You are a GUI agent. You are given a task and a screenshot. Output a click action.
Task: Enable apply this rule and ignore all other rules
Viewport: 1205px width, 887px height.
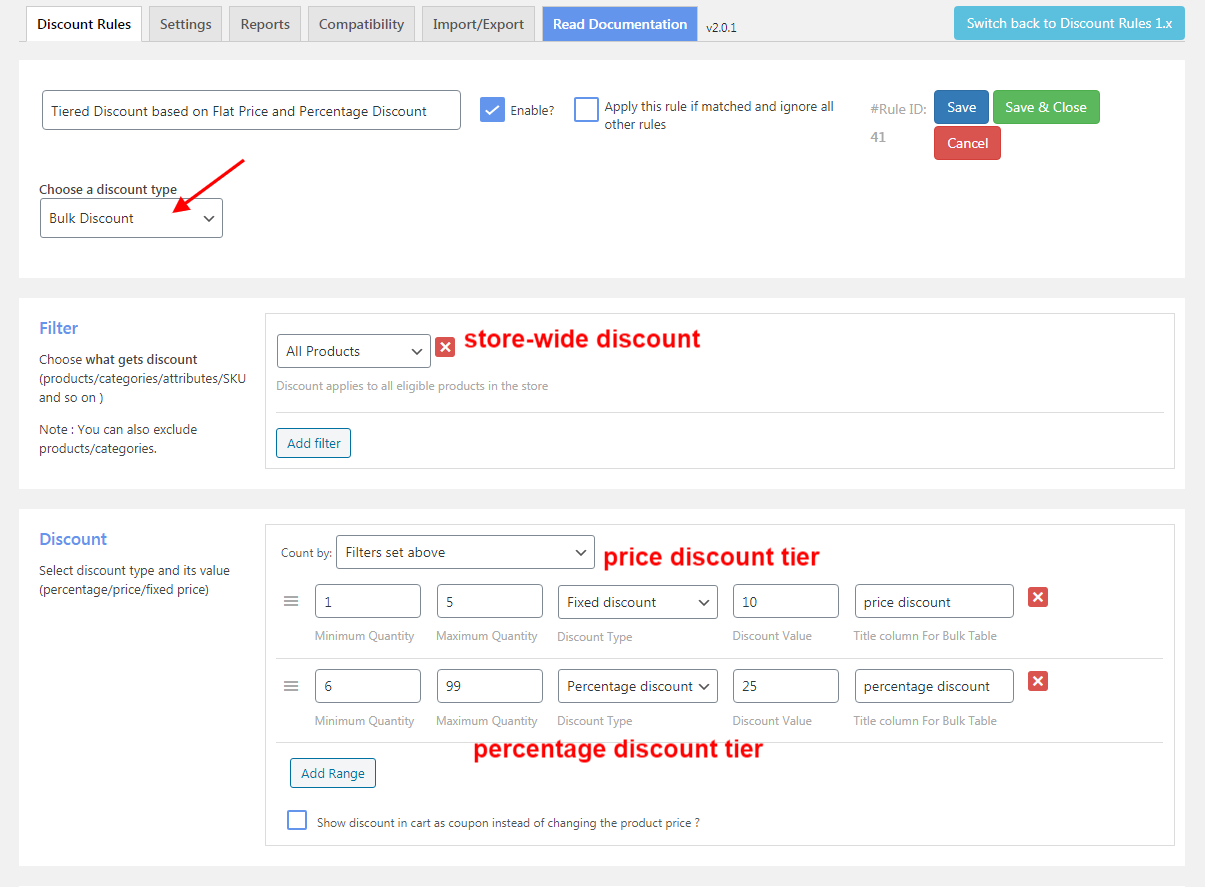coord(586,109)
